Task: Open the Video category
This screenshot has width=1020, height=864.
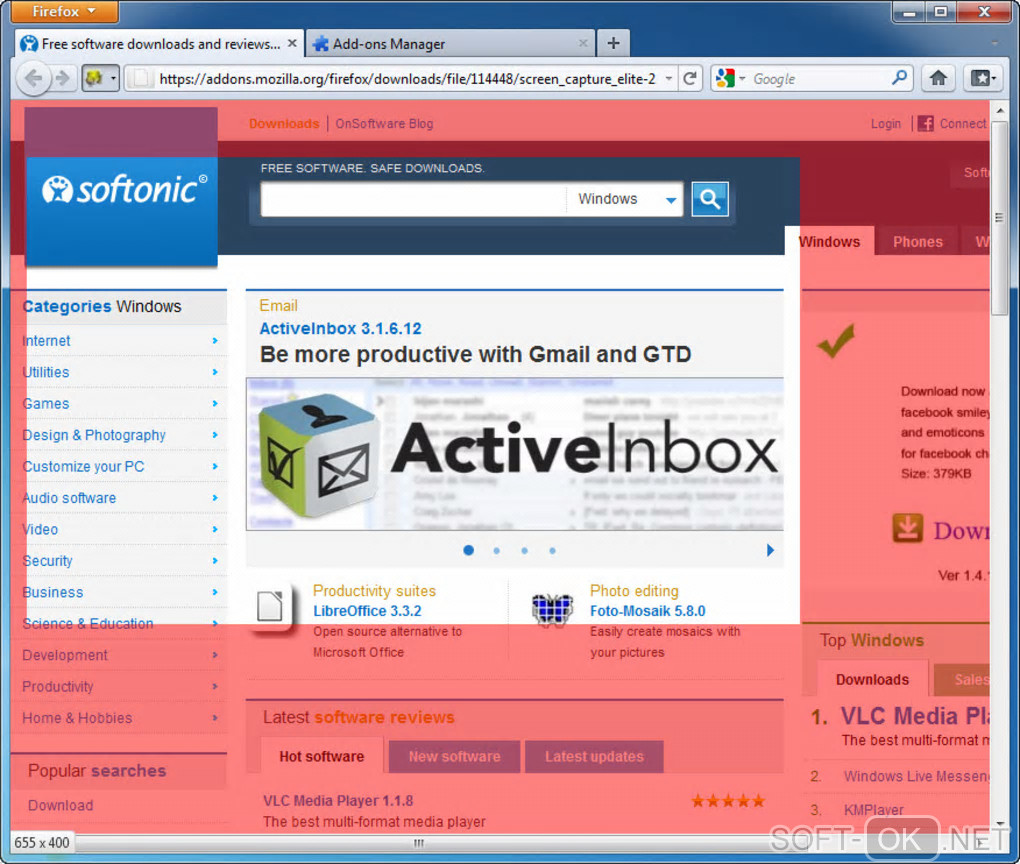Action: [x=40, y=529]
